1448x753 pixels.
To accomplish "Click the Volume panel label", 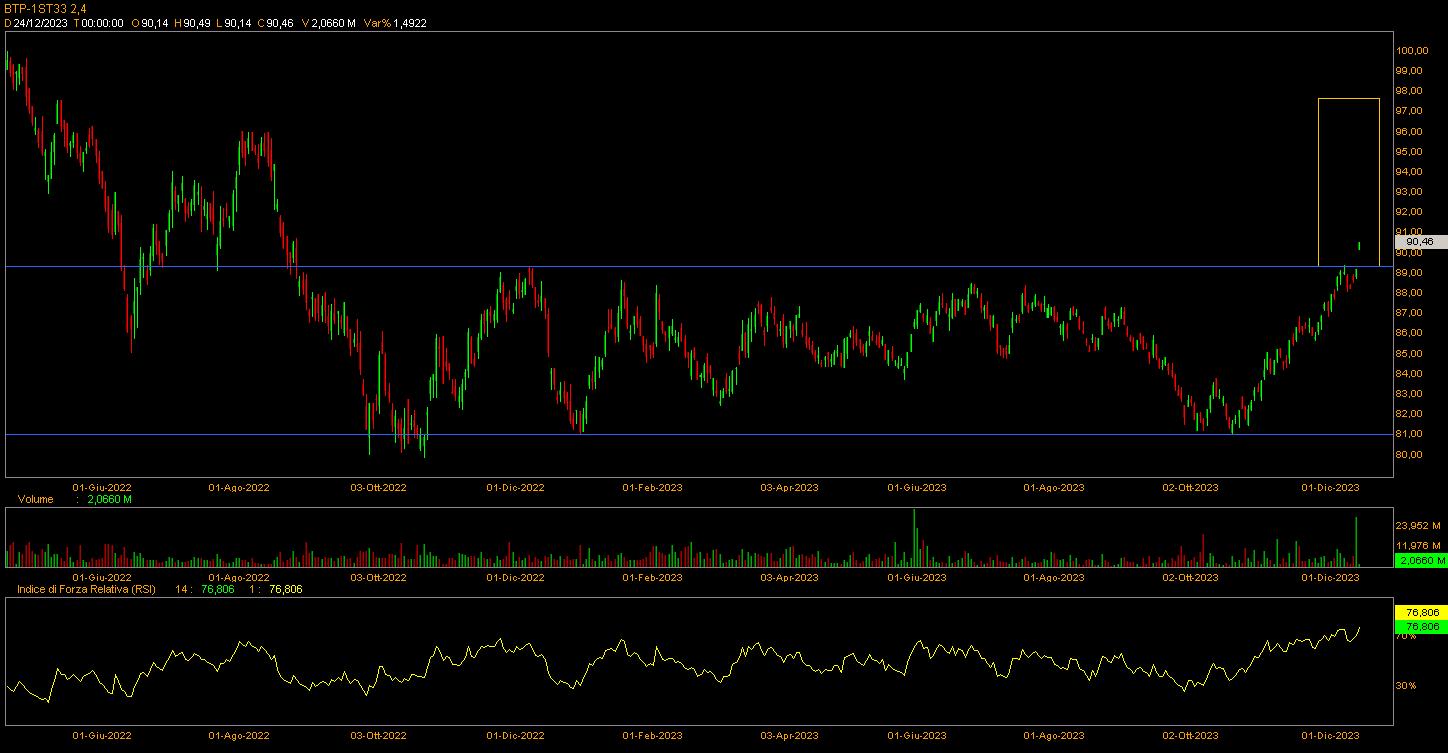I will tap(35, 499).
